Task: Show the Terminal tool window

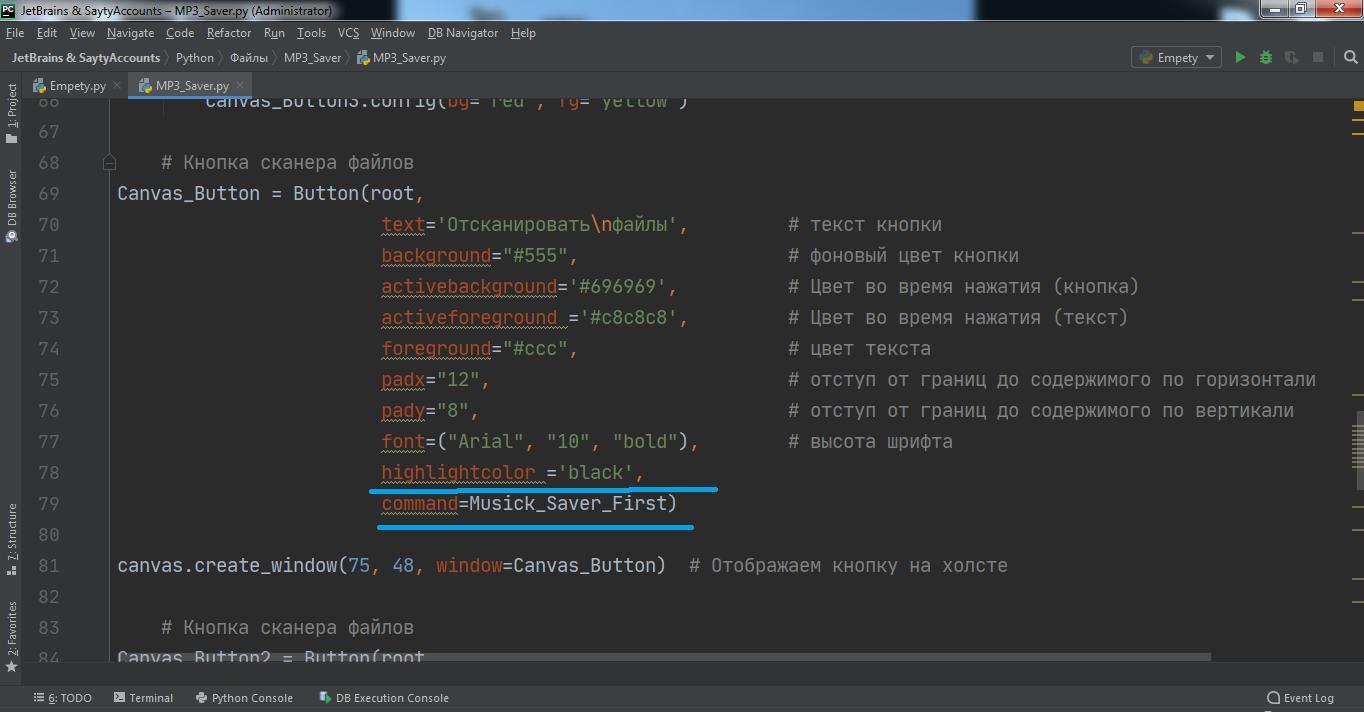Action: click(143, 698)
